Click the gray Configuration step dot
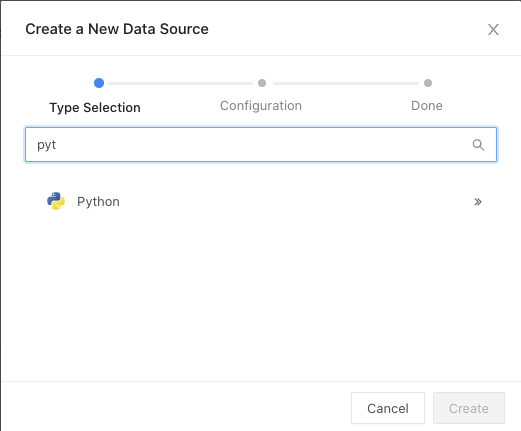The width and height of the screenshot is (521, 431). pos(262,83)
